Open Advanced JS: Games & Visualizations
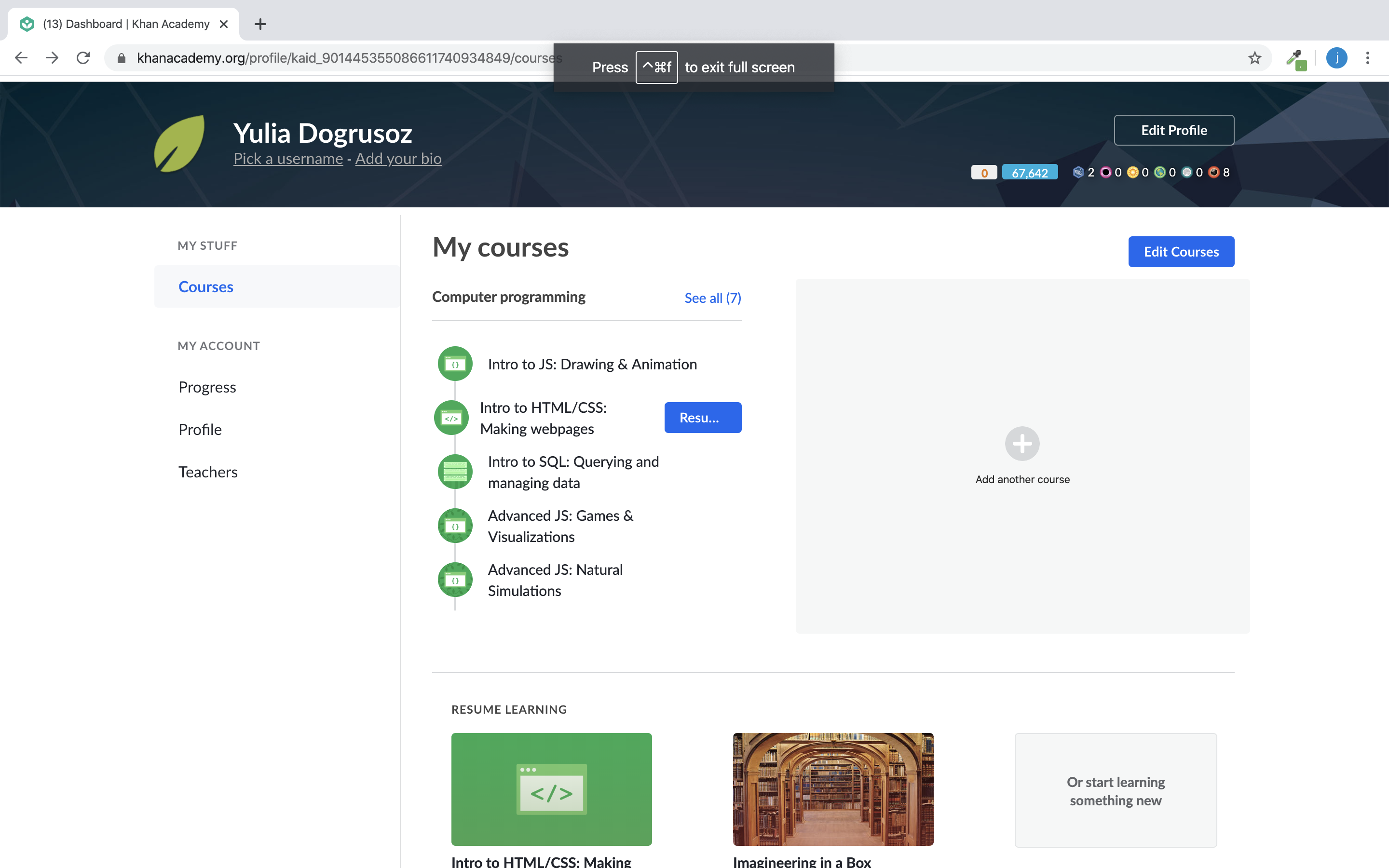Screen dimensions: 1389x868 pos(561,526)
